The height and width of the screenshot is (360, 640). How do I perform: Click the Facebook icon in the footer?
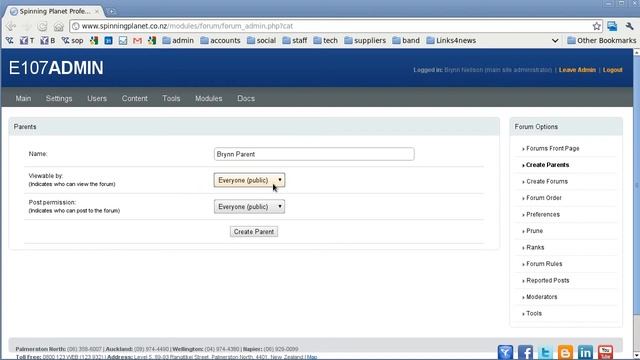click(525, 352)
